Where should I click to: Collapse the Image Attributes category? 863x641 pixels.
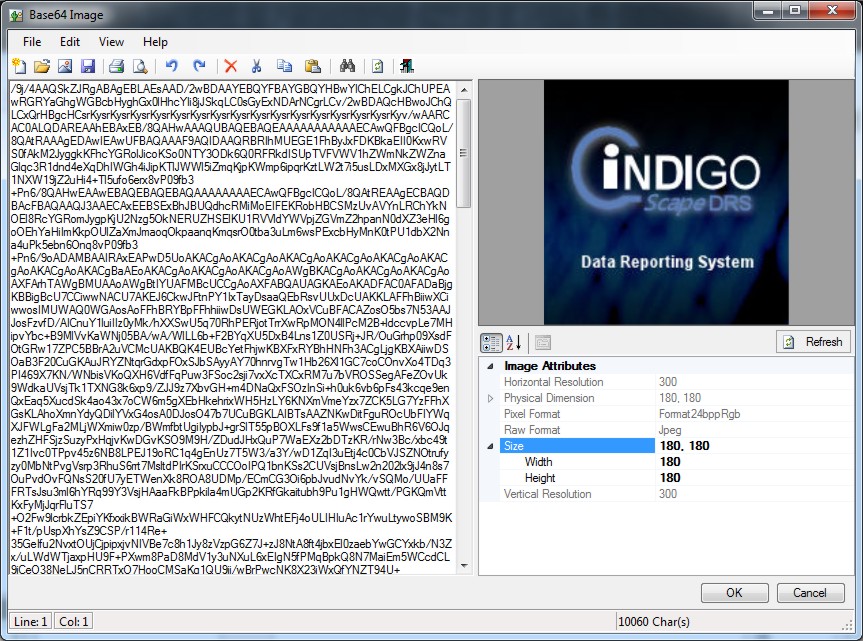490,366
